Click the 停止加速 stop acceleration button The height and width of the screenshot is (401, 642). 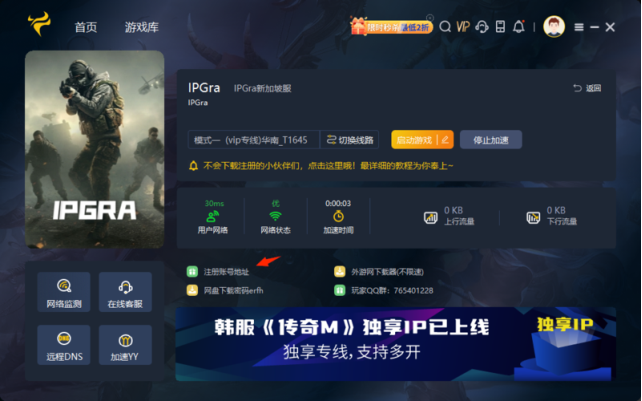[491, 140]
